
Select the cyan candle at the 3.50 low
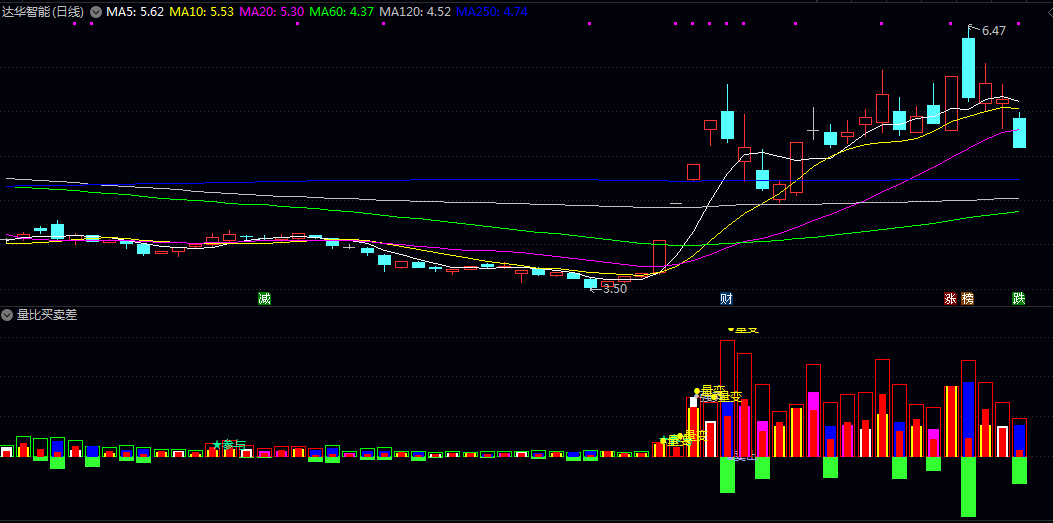[590, 283]
